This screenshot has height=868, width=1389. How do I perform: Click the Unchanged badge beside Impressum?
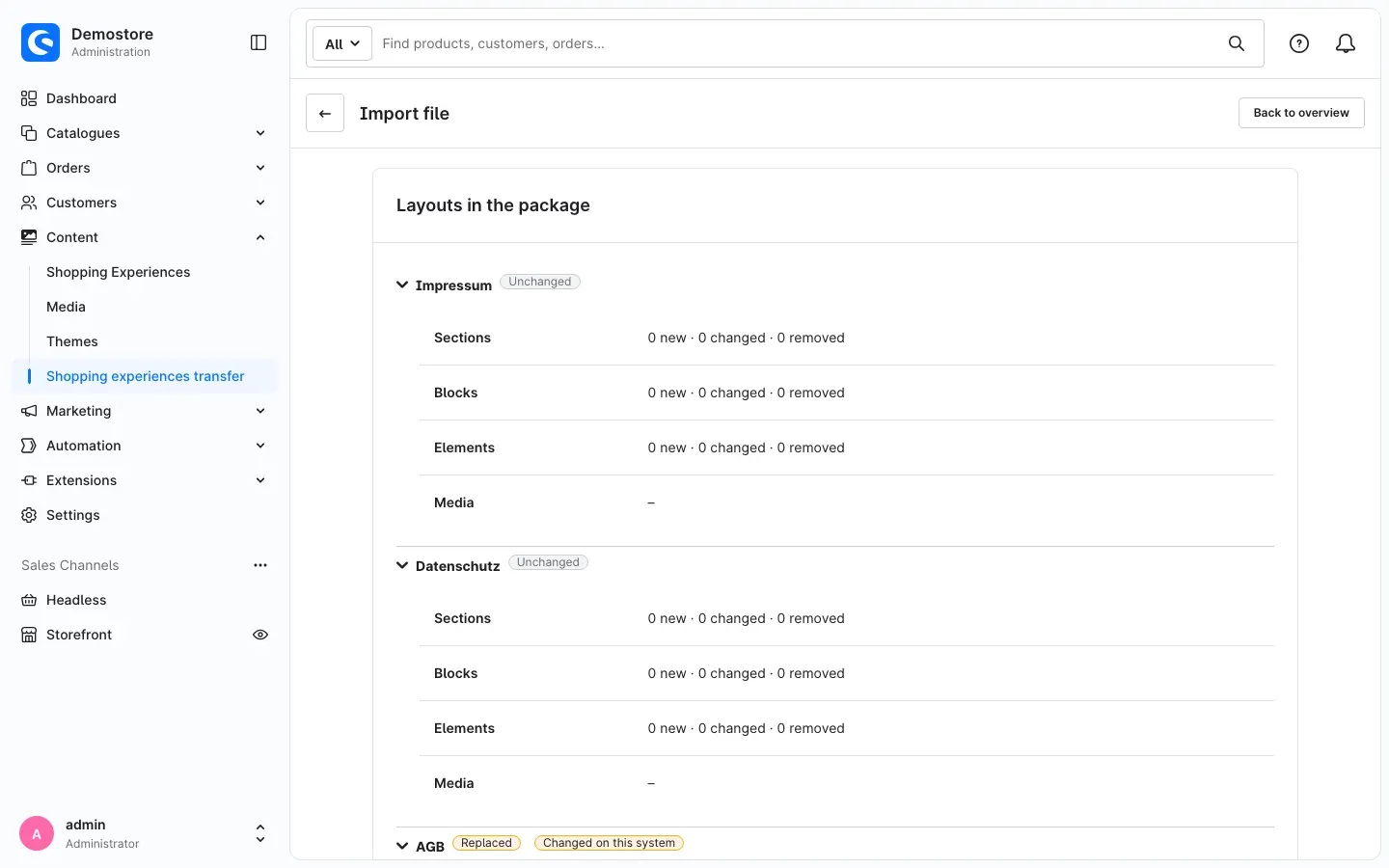(540, 282)
